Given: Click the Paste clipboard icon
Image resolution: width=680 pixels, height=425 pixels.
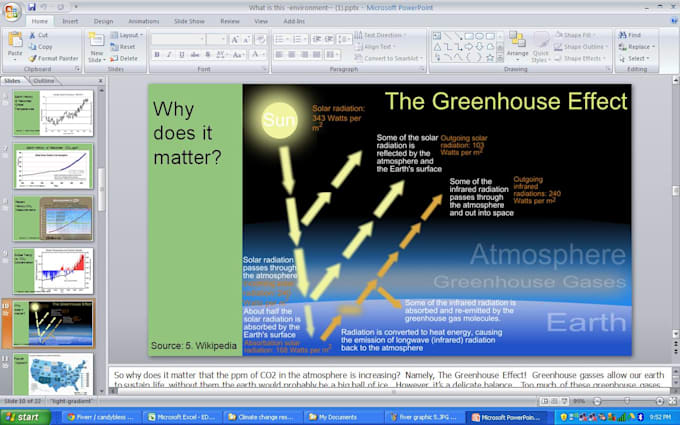Looking at the screenshot, I should [15, 39].
